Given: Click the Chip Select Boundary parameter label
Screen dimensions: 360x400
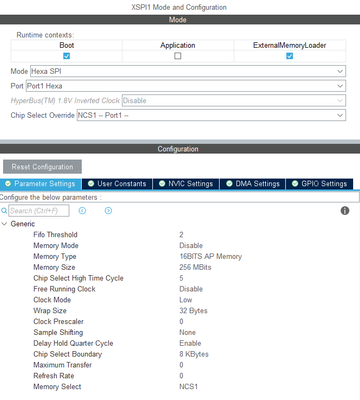Looking at the screenshot, I should (68, 354).
